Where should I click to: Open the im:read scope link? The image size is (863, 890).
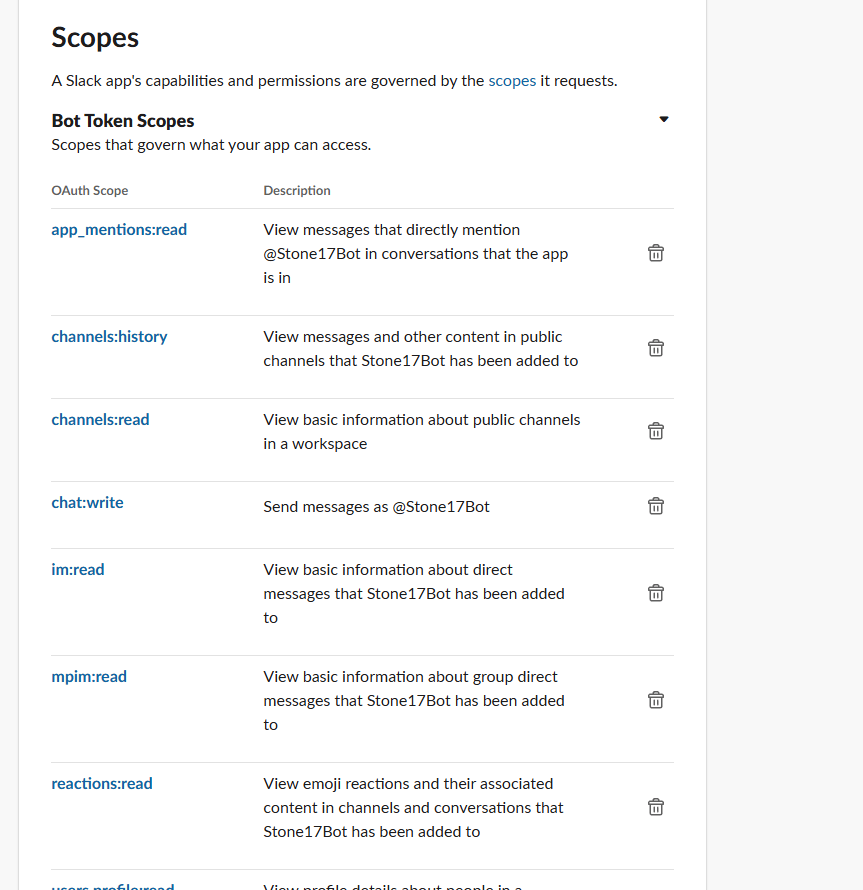[78, 569]
